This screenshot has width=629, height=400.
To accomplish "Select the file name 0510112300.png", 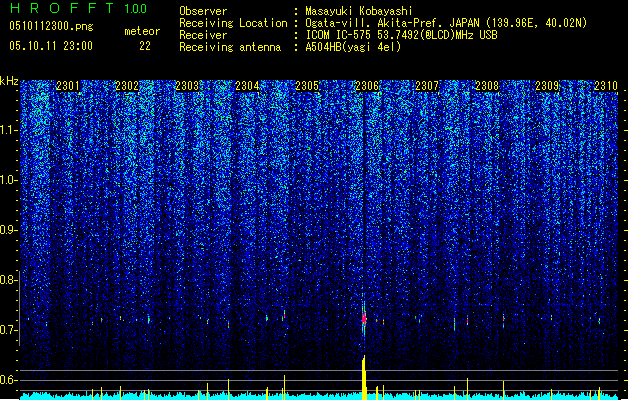I will tap(51, 27).
